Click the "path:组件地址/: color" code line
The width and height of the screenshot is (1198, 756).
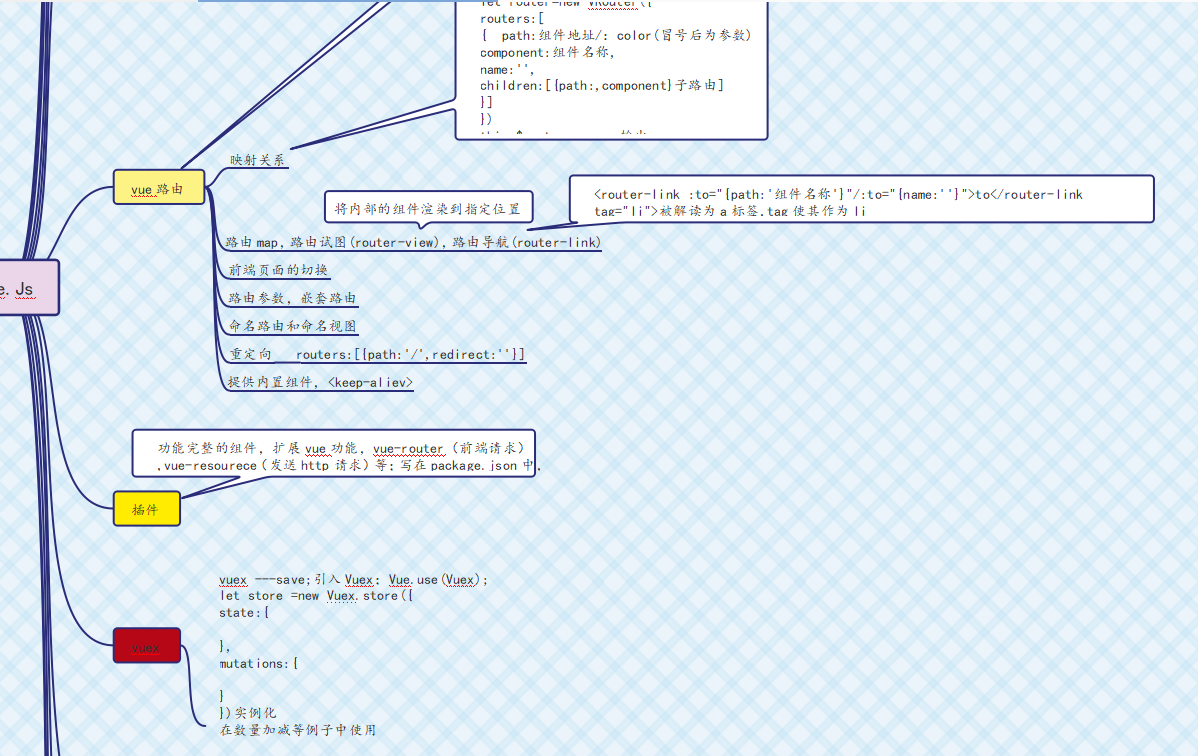pyautogui.click(x=616, y=35)
